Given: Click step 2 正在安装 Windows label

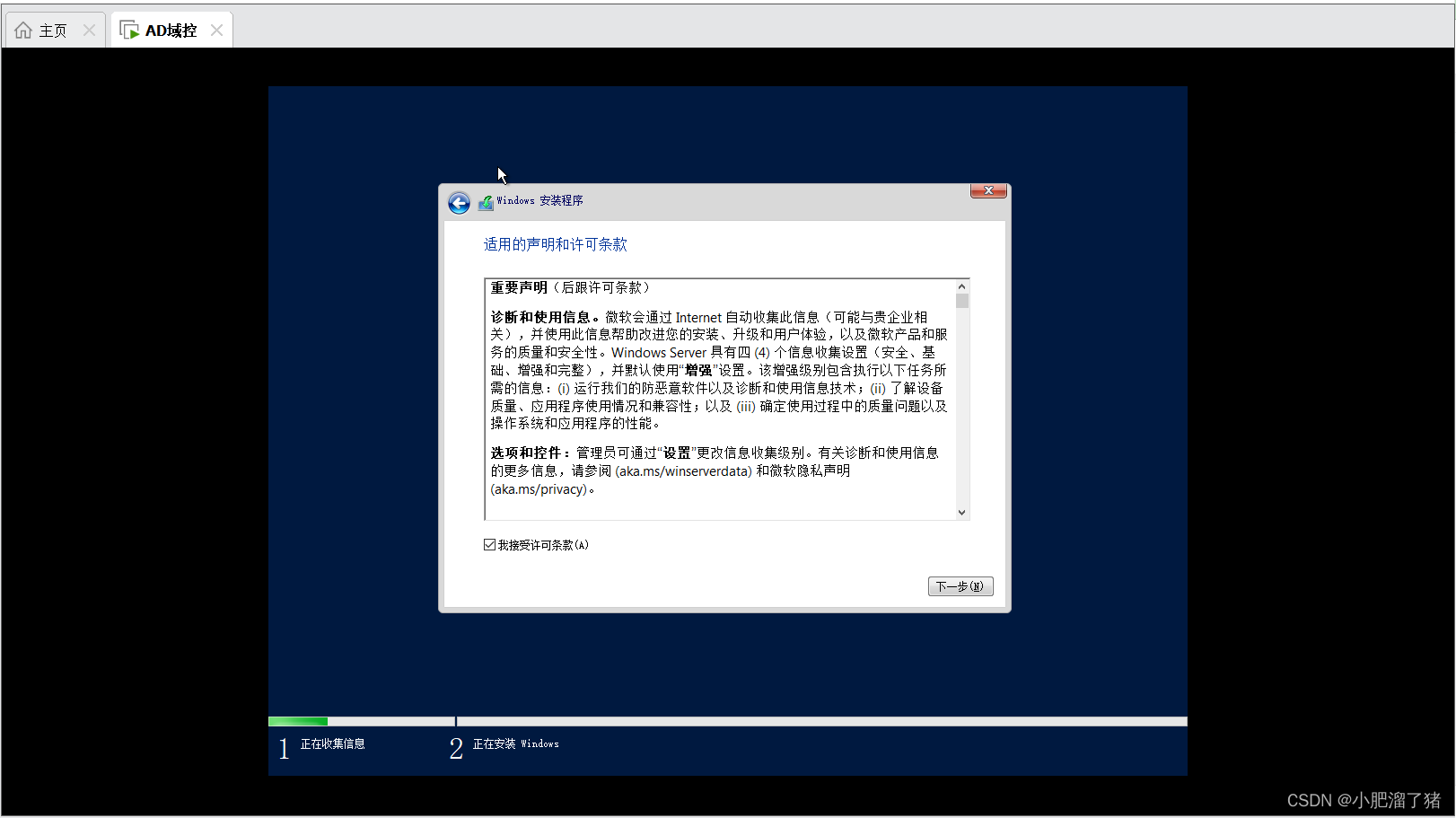Looking at the screenshot, I should pyautogui.click(x=515, y=744).
